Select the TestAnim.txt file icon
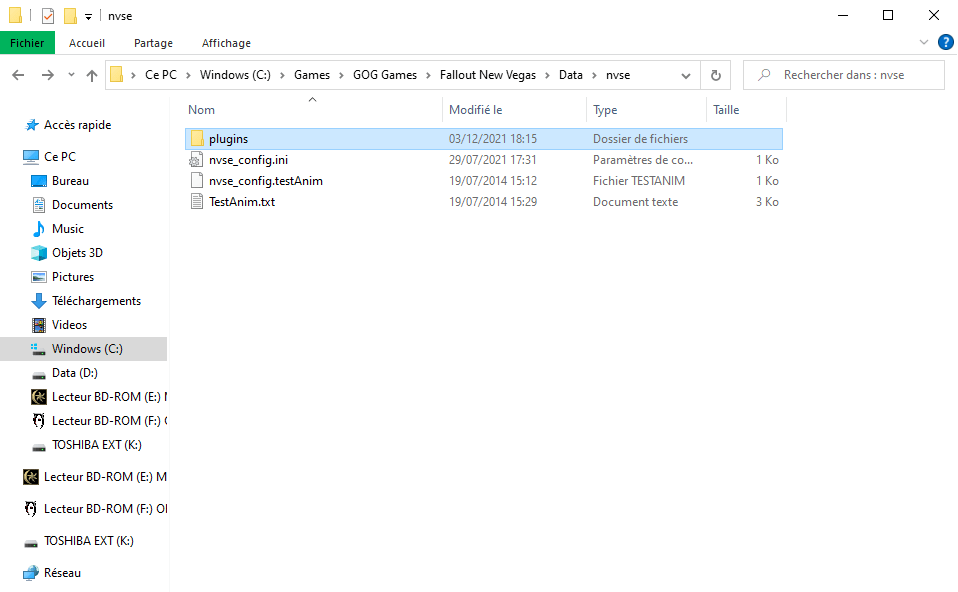Viewport: 958px width, 592px height. pyautogui.click(x=196, y=202)
